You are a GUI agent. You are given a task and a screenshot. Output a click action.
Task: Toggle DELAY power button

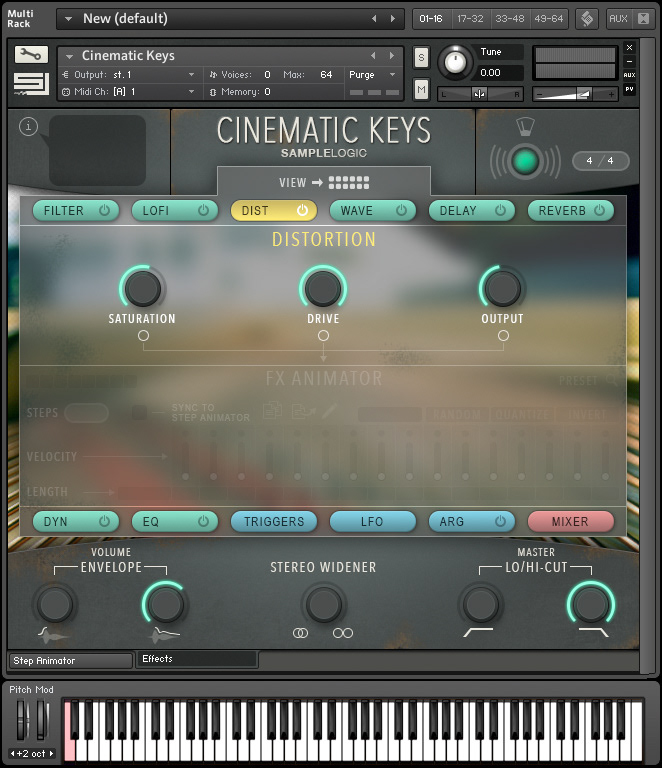pos(500,210)
